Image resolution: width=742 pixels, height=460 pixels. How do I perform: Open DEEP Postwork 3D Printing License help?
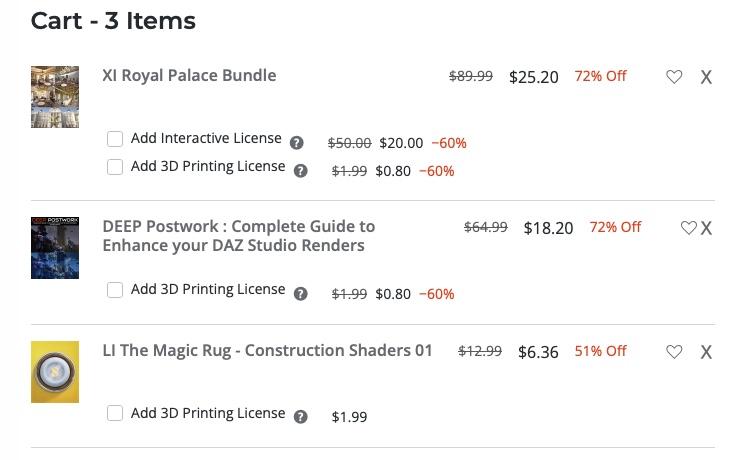(x=300, y=294)
